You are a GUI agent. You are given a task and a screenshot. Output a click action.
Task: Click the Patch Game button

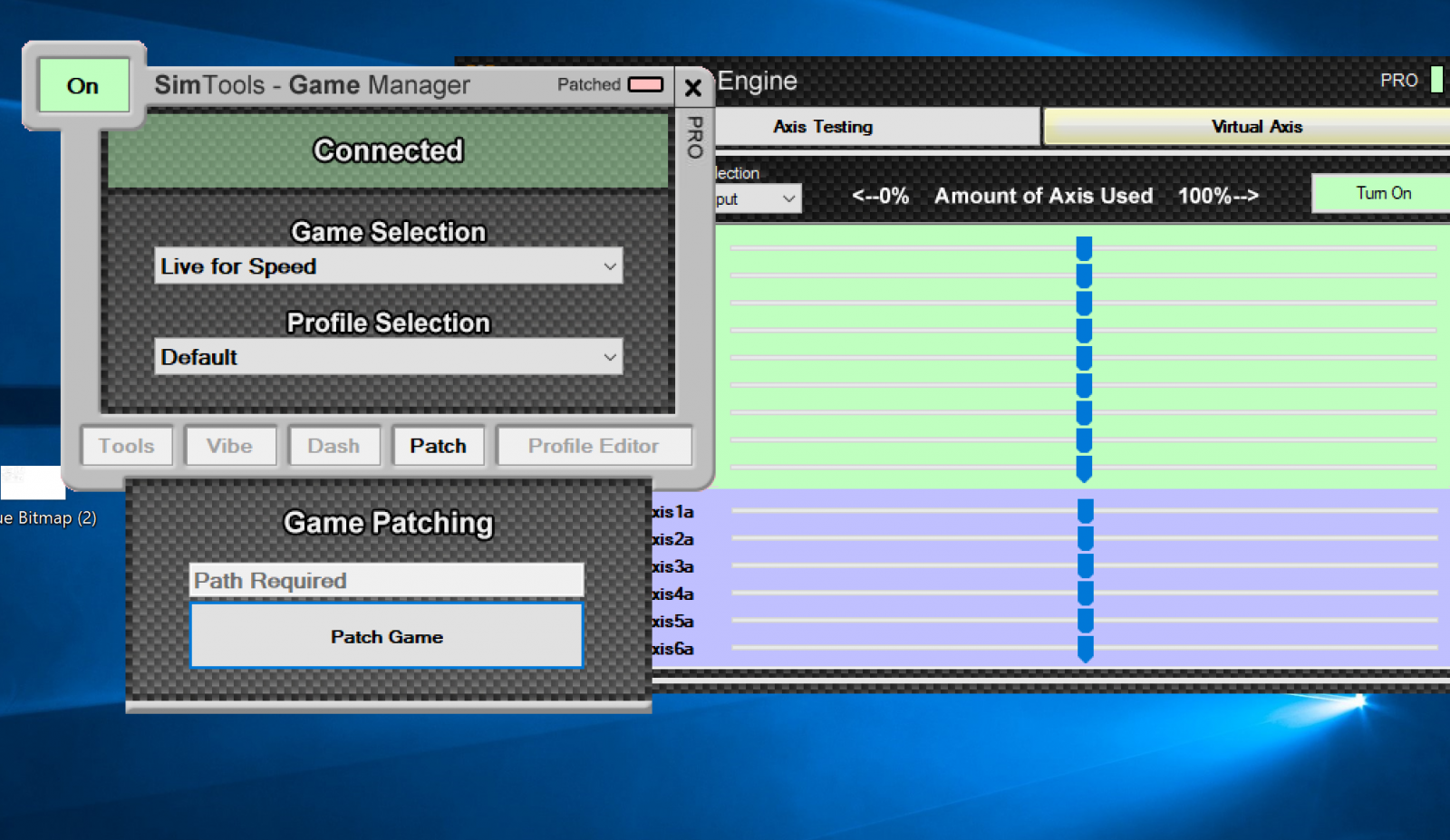tap(387, 636)
